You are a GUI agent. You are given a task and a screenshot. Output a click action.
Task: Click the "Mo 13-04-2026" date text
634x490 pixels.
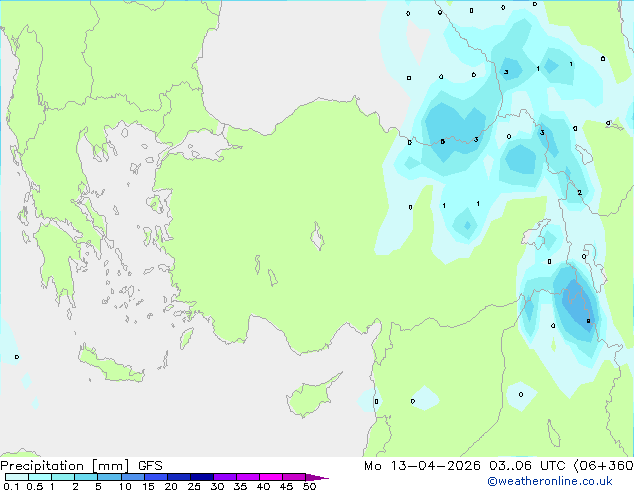(x=423, y=466)
